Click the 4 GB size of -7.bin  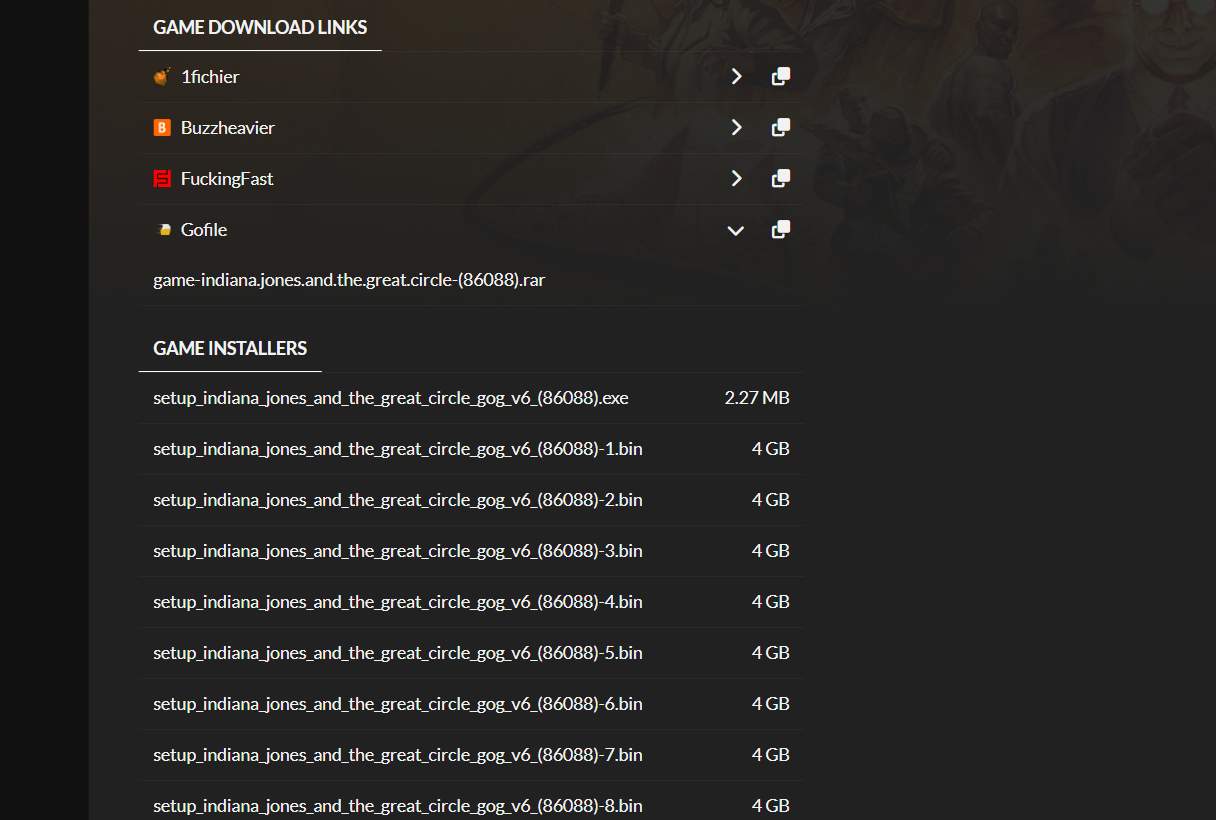(x=771, y=755)
